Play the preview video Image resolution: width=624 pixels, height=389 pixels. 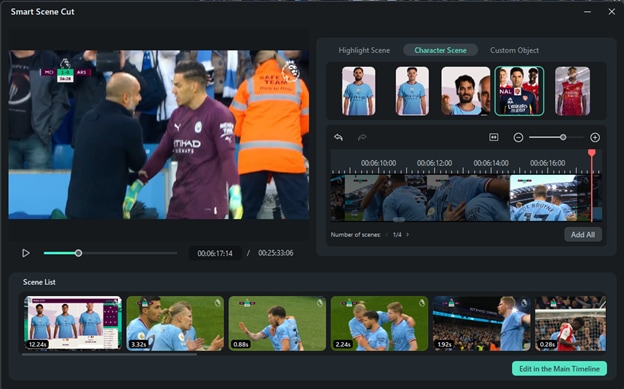[26, 253]
